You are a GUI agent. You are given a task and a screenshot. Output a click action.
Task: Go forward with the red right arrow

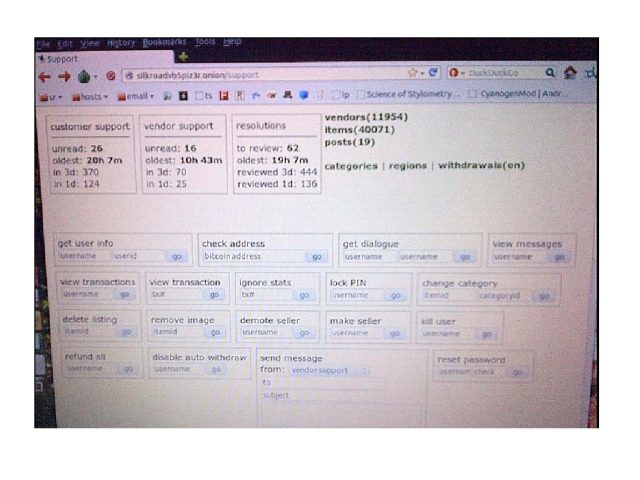pos(64,76)
